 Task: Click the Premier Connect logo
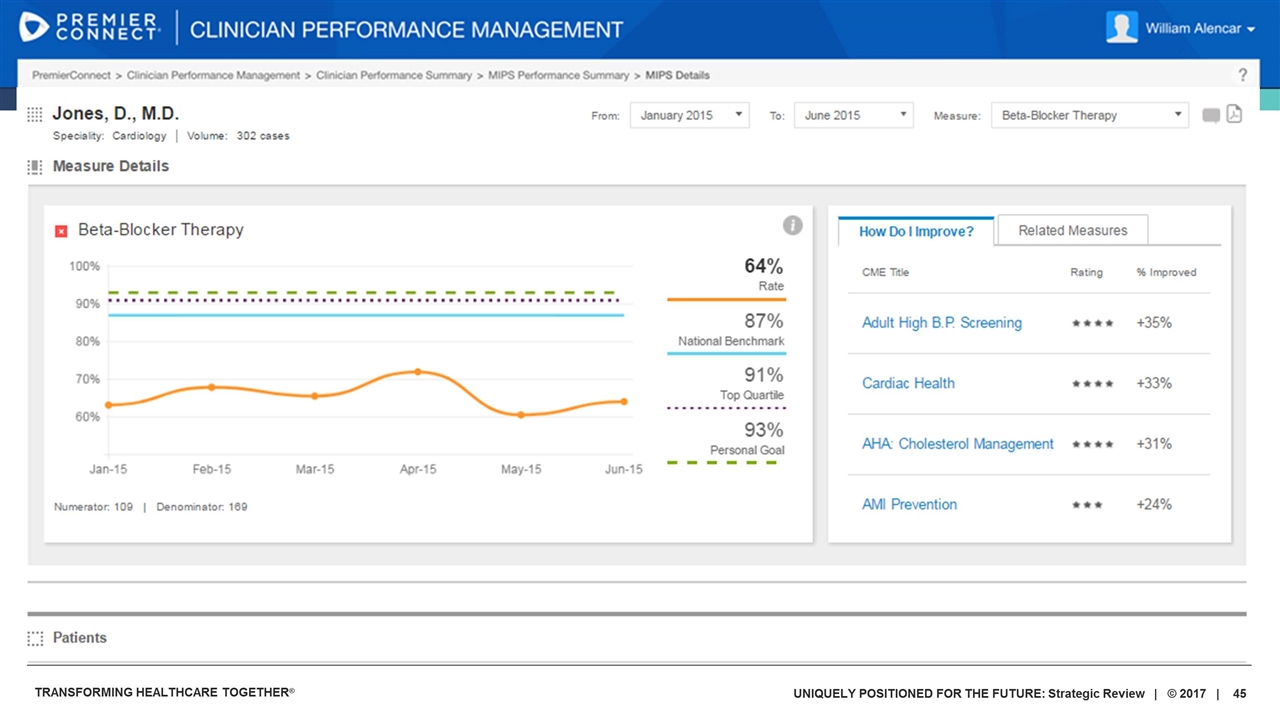(90, 27)
